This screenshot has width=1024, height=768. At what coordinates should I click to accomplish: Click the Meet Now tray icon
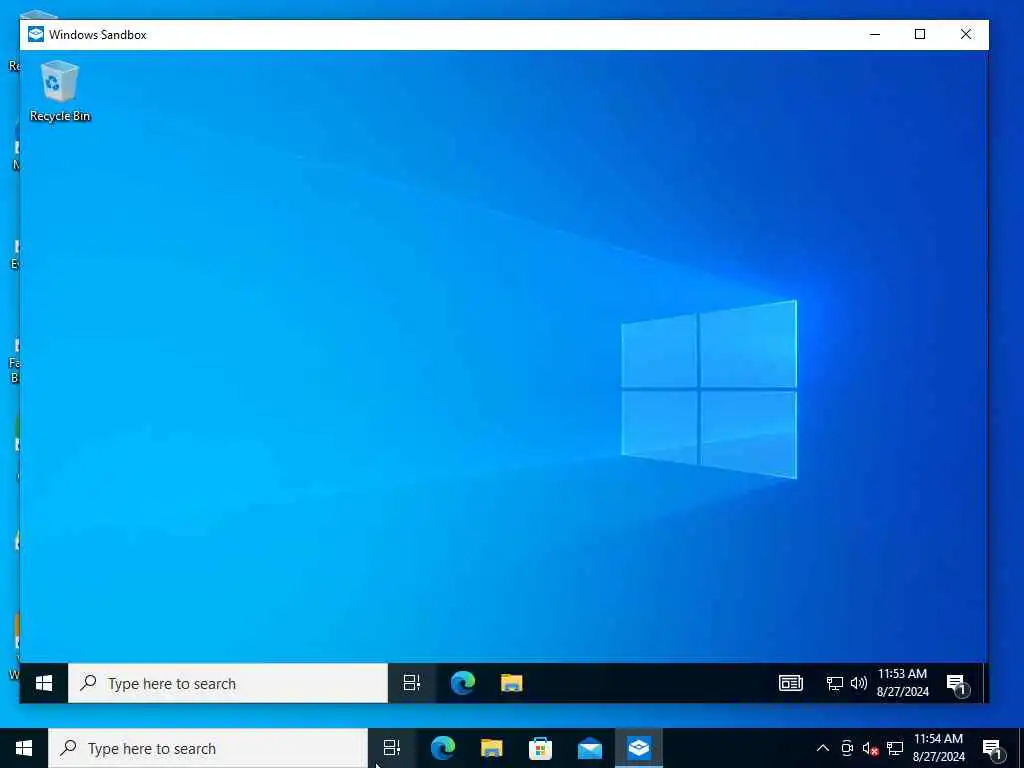847,748
